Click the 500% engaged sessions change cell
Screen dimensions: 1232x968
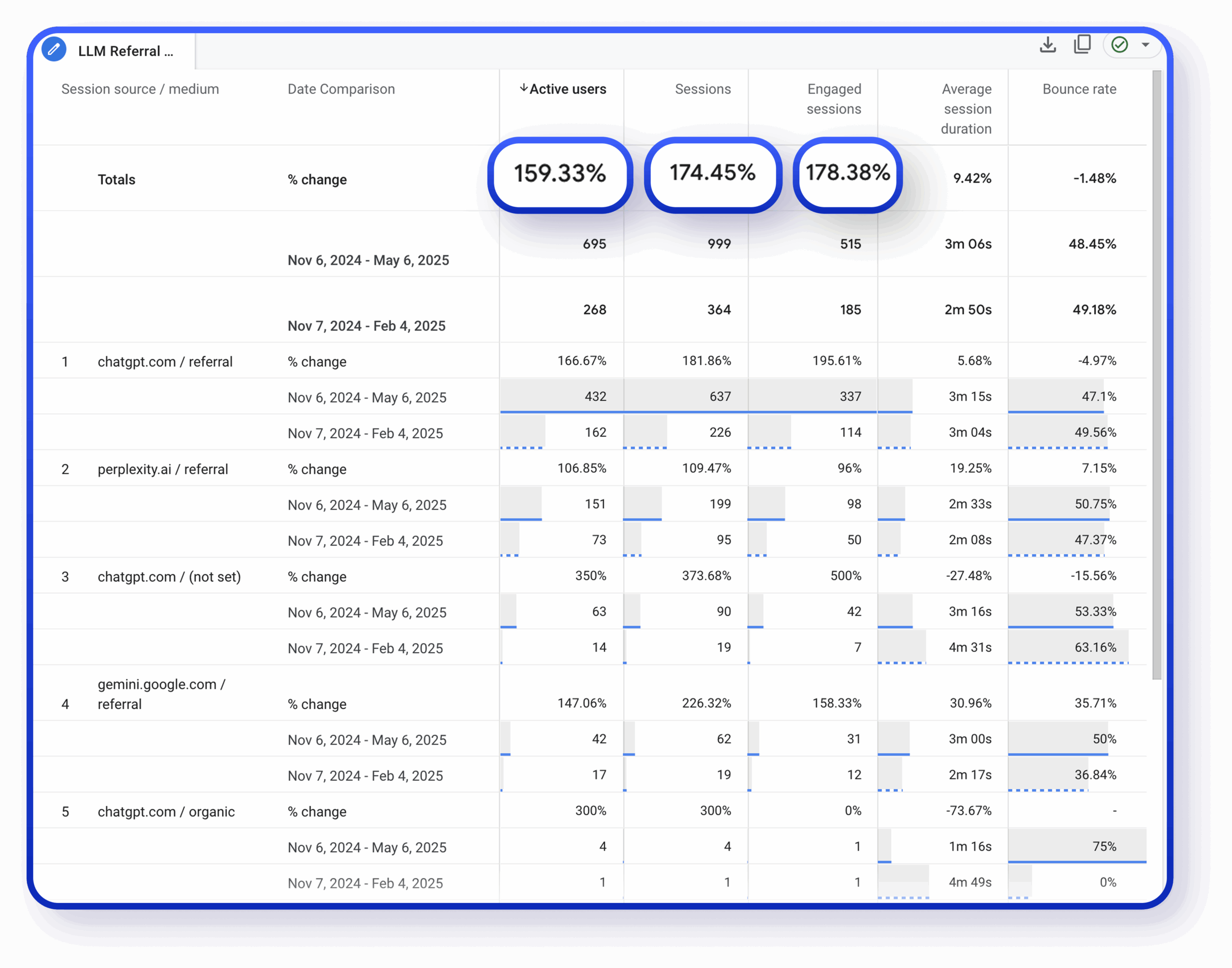pyautogui.click(x=846, y=576)
